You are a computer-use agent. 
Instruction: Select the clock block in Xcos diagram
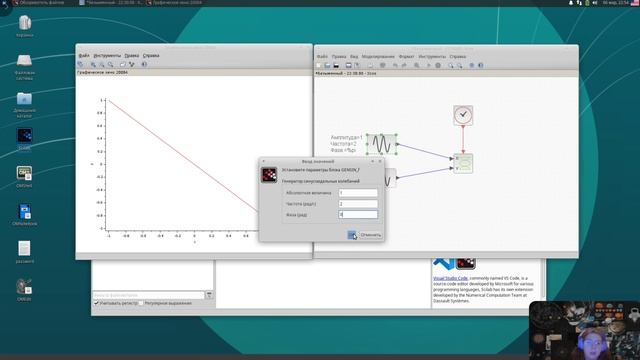tap(463, 116)
